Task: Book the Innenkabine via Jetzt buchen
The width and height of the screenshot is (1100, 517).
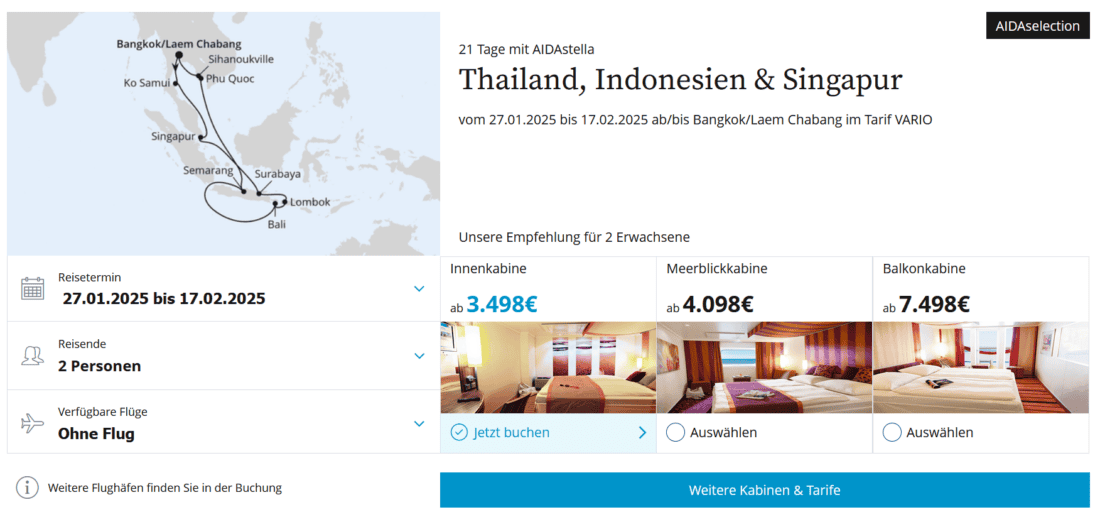Action: coord(512,433)
